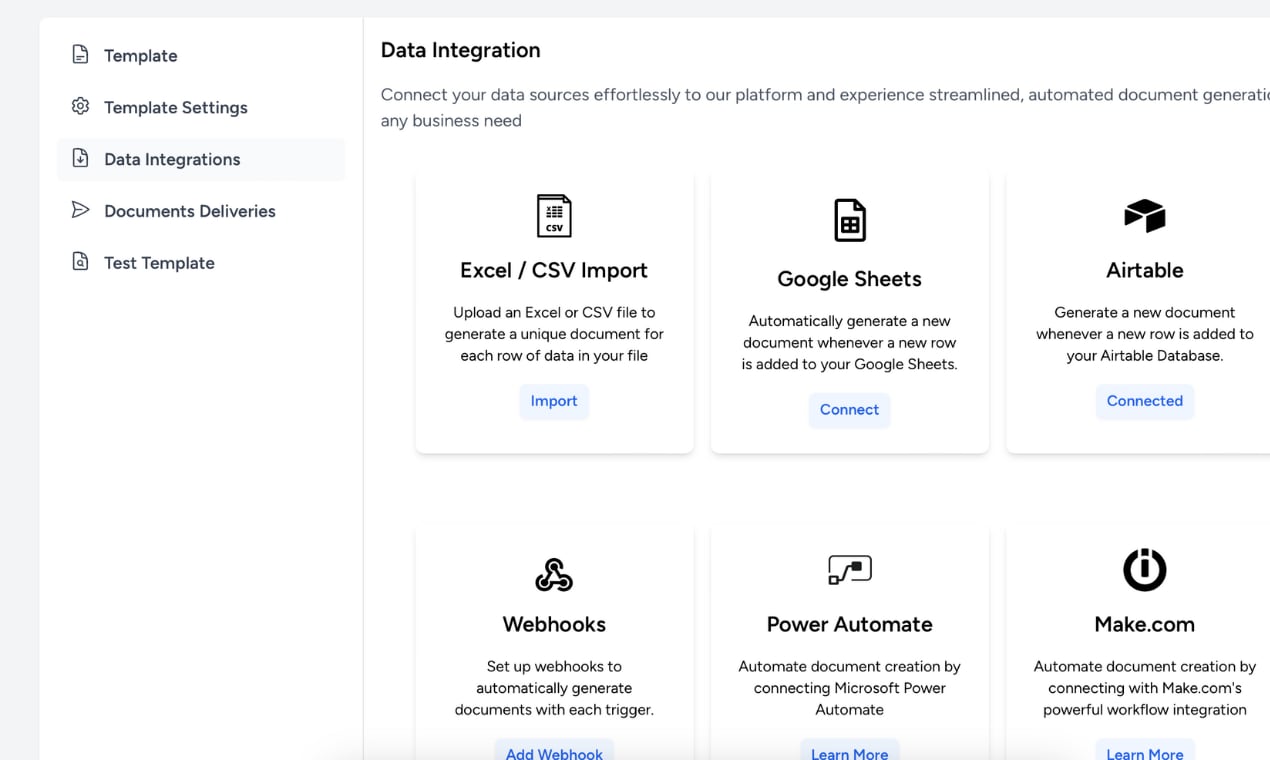The width and height of the screenshot is (1270, 760).
Task: Click the Google Sheets spreadsheet icon
Action: pos(849,220)
